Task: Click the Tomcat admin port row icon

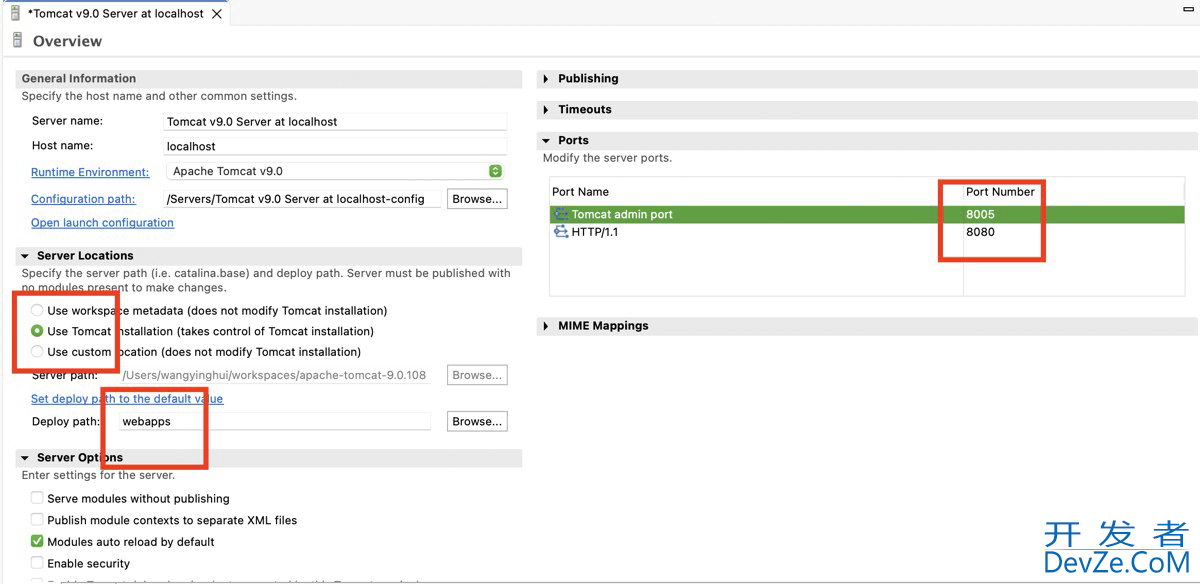Action: pyautogui.click(x=561, y=214)
